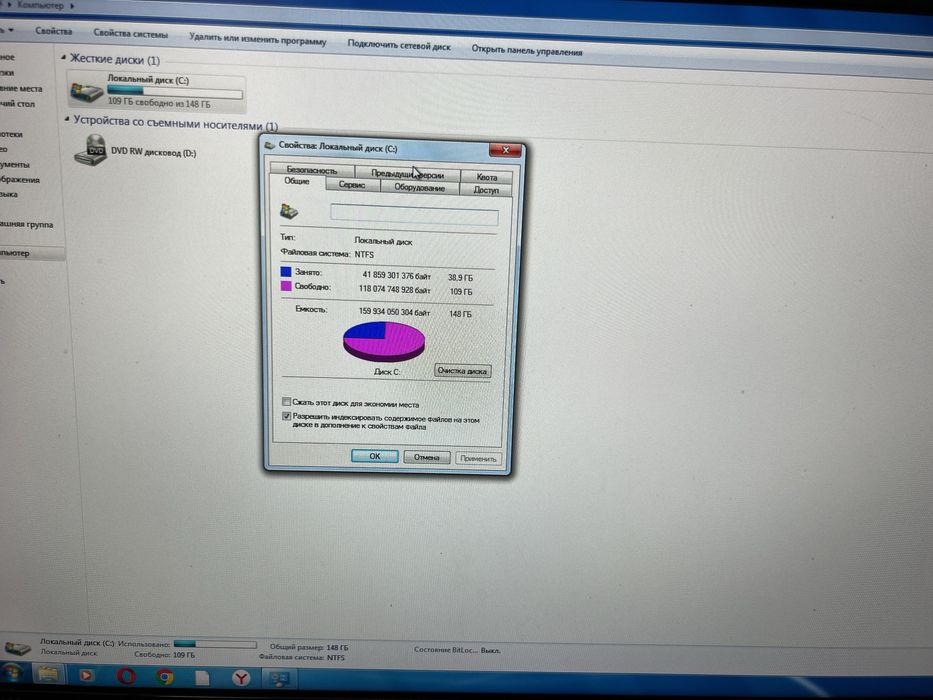Click the 'Применить' button
Screen dimensions: 933x700
[x=478, y=458]
